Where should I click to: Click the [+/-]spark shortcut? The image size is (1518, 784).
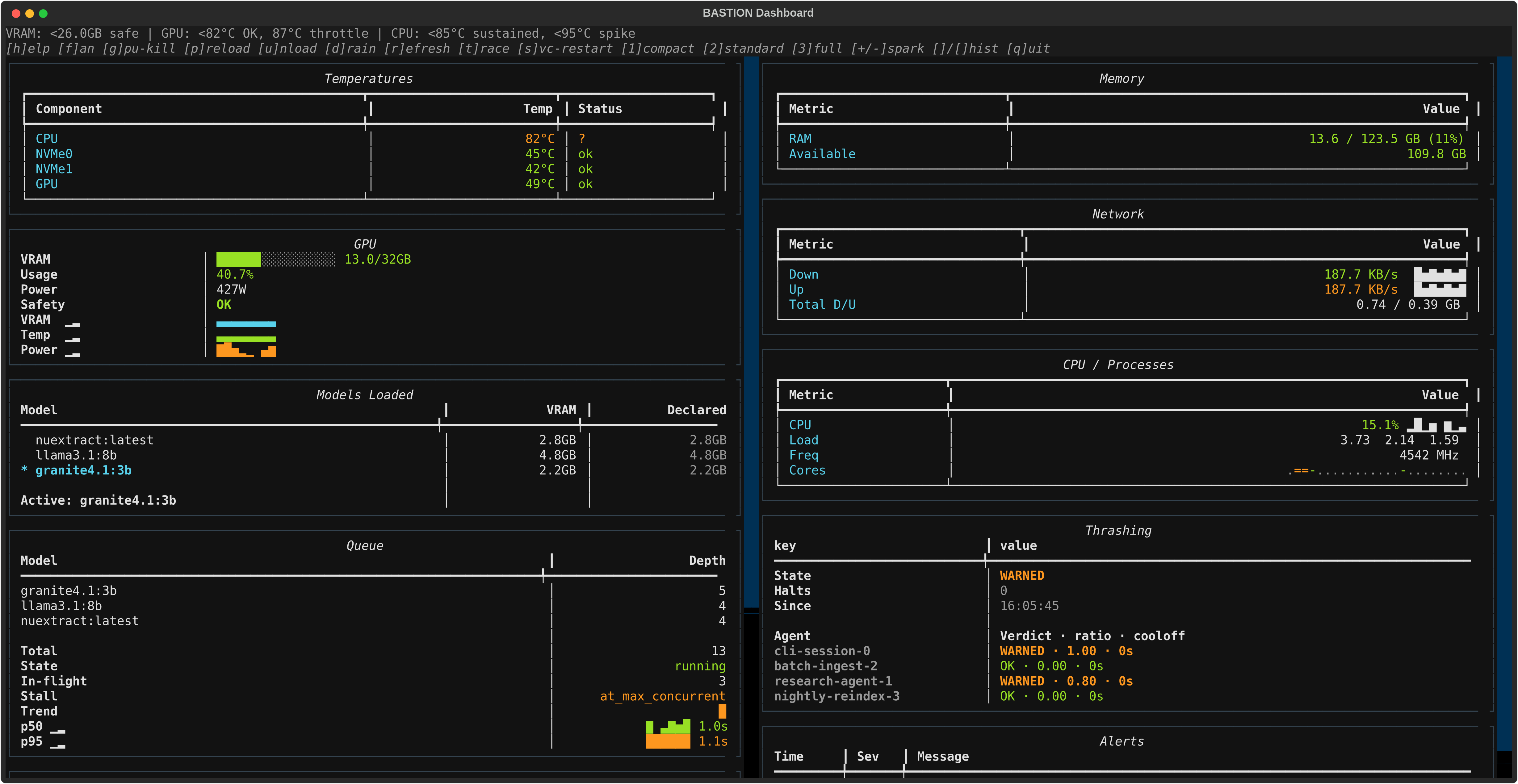887,48
